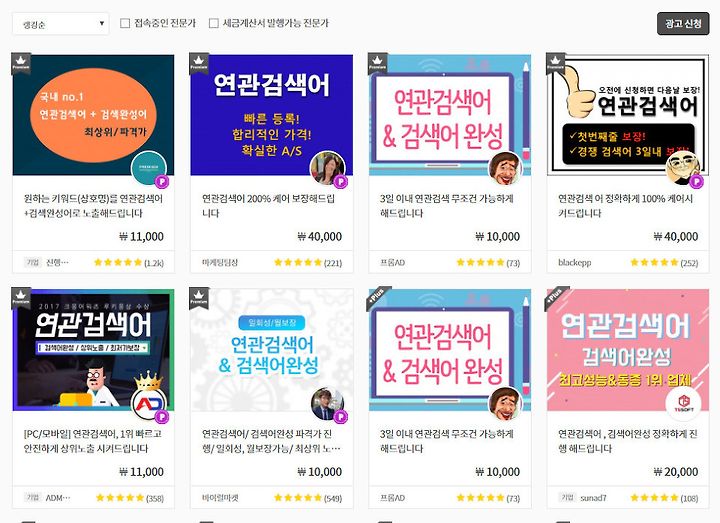Click Premium crown badge on first card
This screenshot has width=720, height=523.
click(21, 63)
